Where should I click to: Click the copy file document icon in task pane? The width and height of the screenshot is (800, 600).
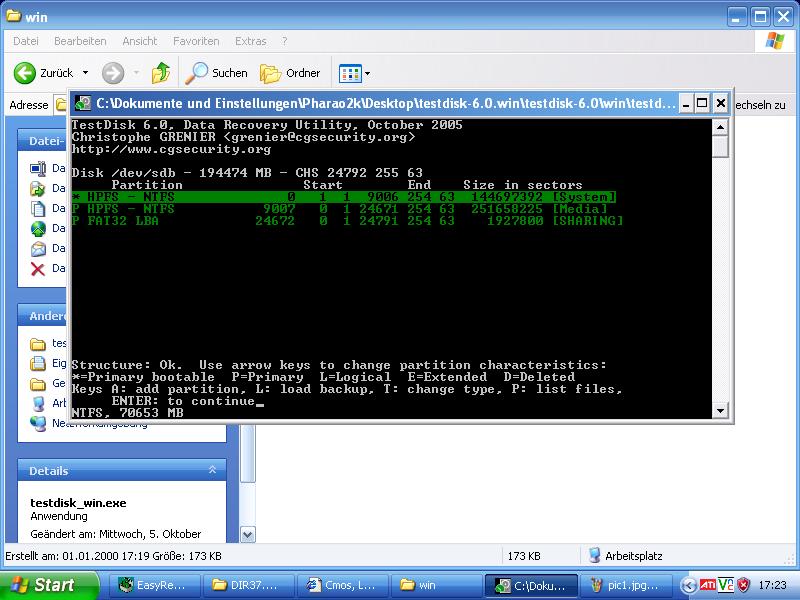(x=38, y=209)
